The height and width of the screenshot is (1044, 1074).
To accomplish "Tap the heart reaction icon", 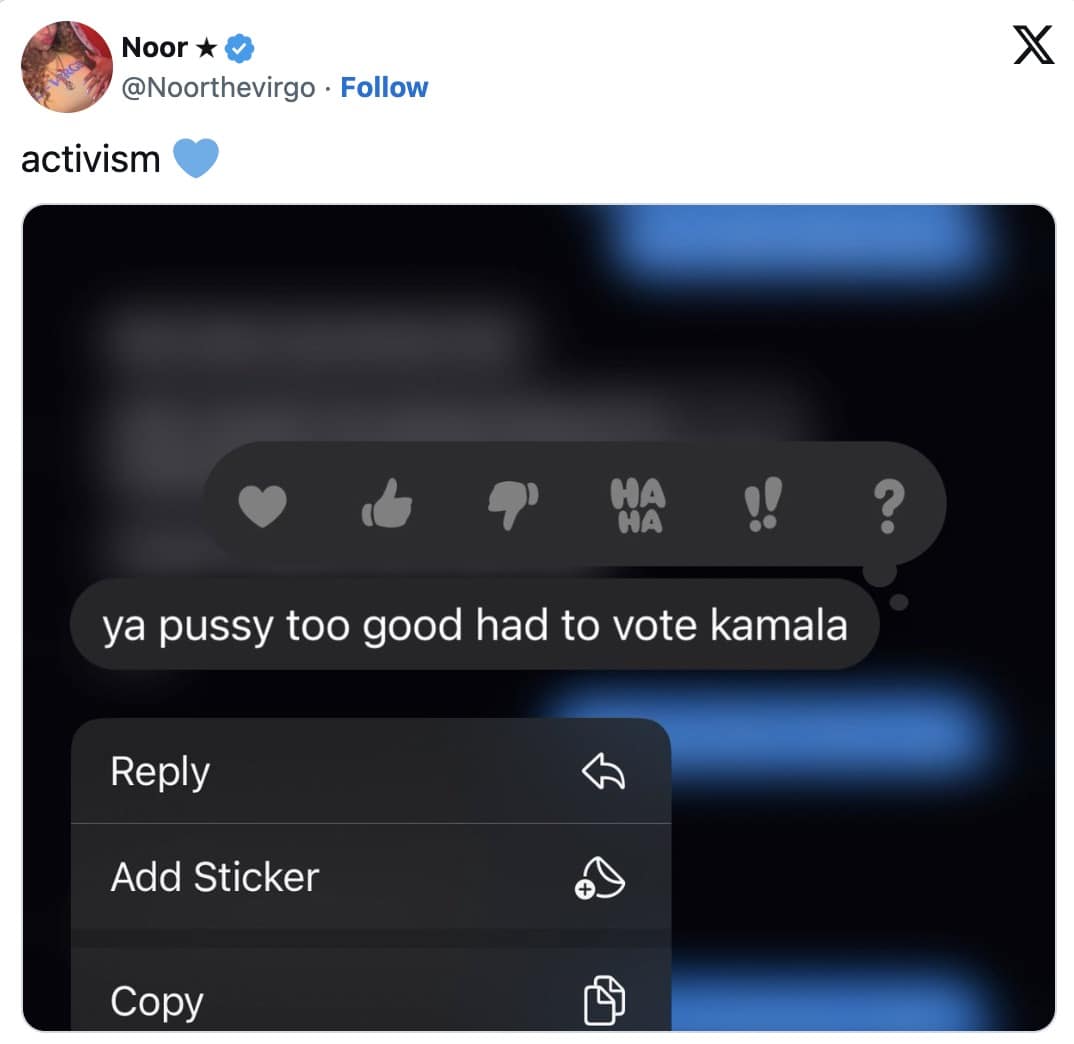I will (x=263, y=506).
